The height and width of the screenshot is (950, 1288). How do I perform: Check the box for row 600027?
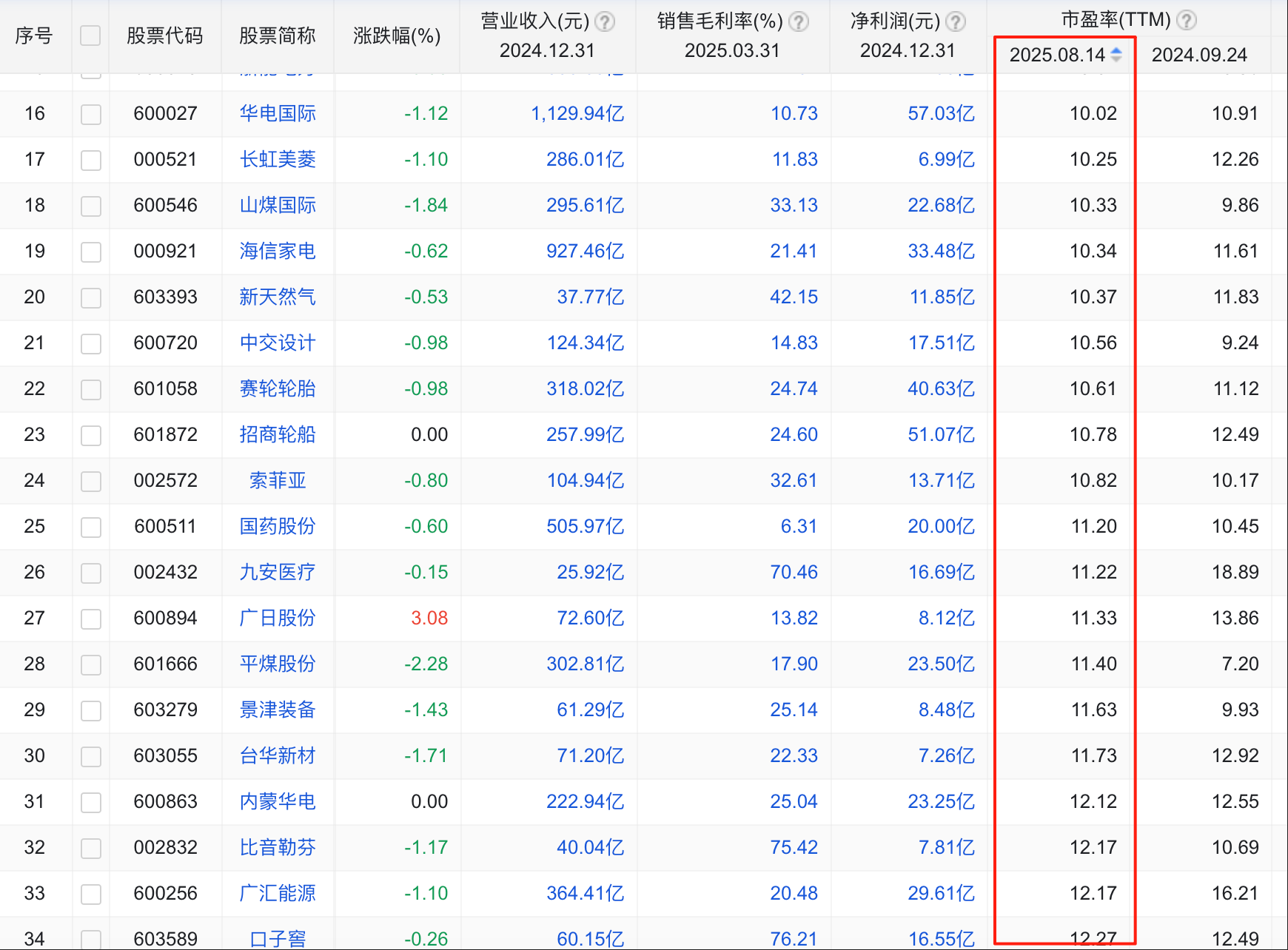click(x=91, y=114)
